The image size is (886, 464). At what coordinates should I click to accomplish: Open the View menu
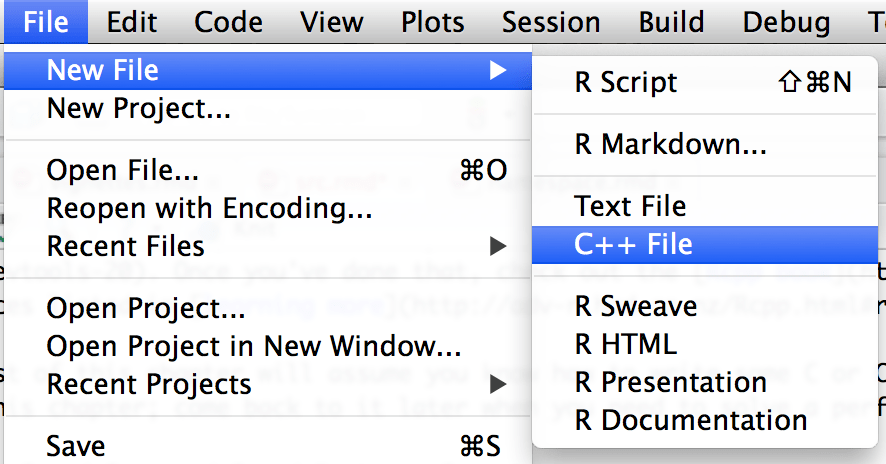(332, 22)
